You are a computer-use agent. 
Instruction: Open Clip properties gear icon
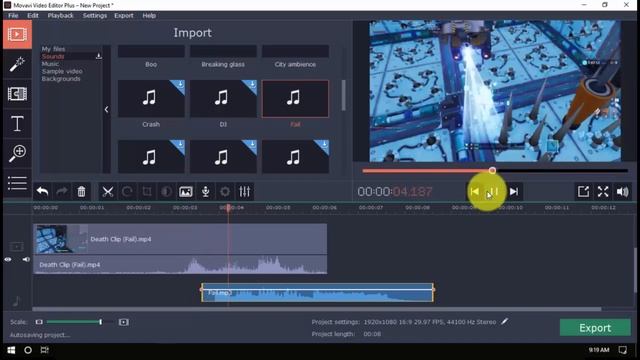coord(225,191)
